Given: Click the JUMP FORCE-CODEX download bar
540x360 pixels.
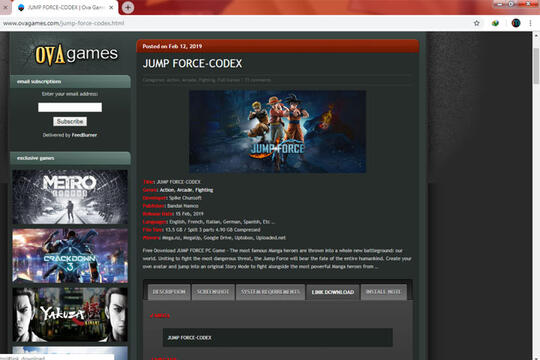Looking at the screenshot, I should coord(278,338).
